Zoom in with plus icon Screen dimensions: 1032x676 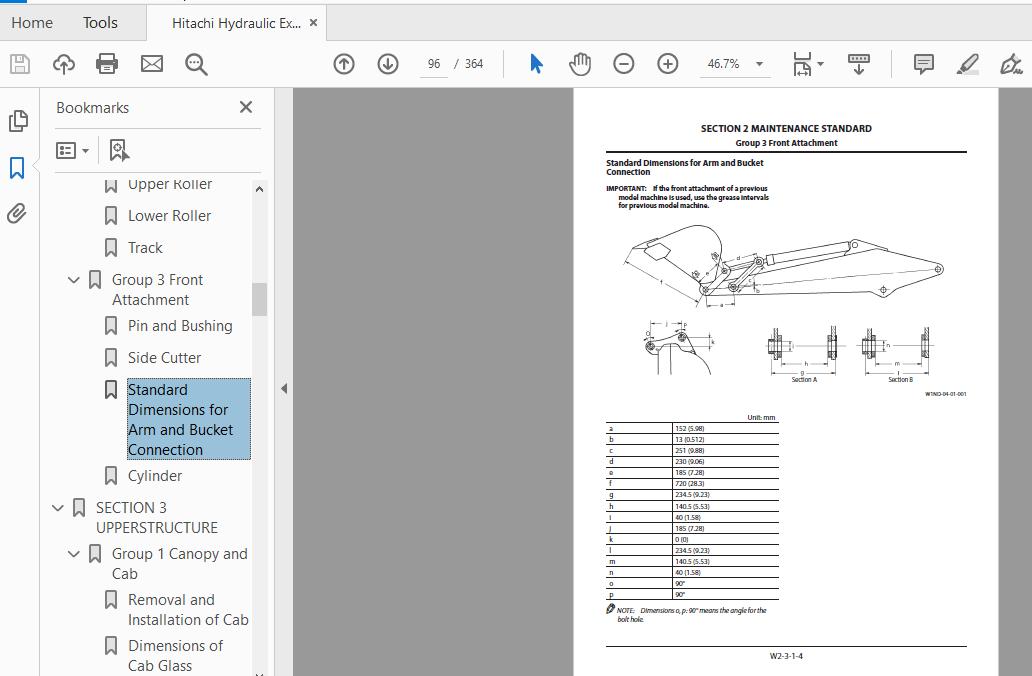(667, 64)
